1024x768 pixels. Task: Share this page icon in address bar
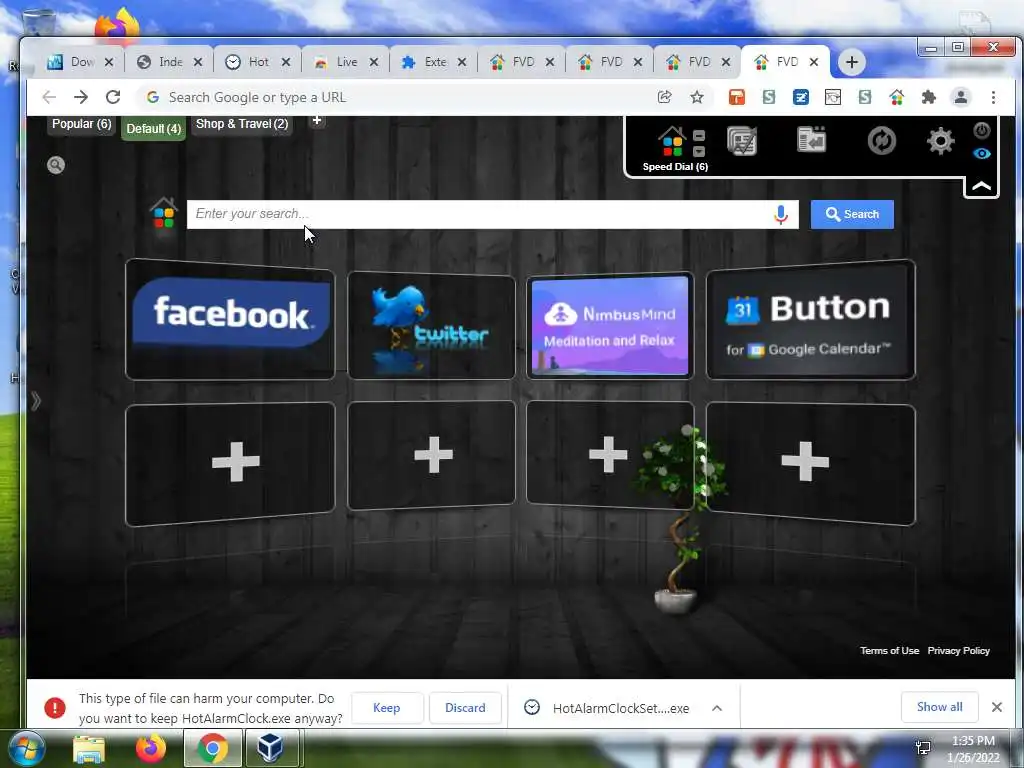click(x=664, y=97)
